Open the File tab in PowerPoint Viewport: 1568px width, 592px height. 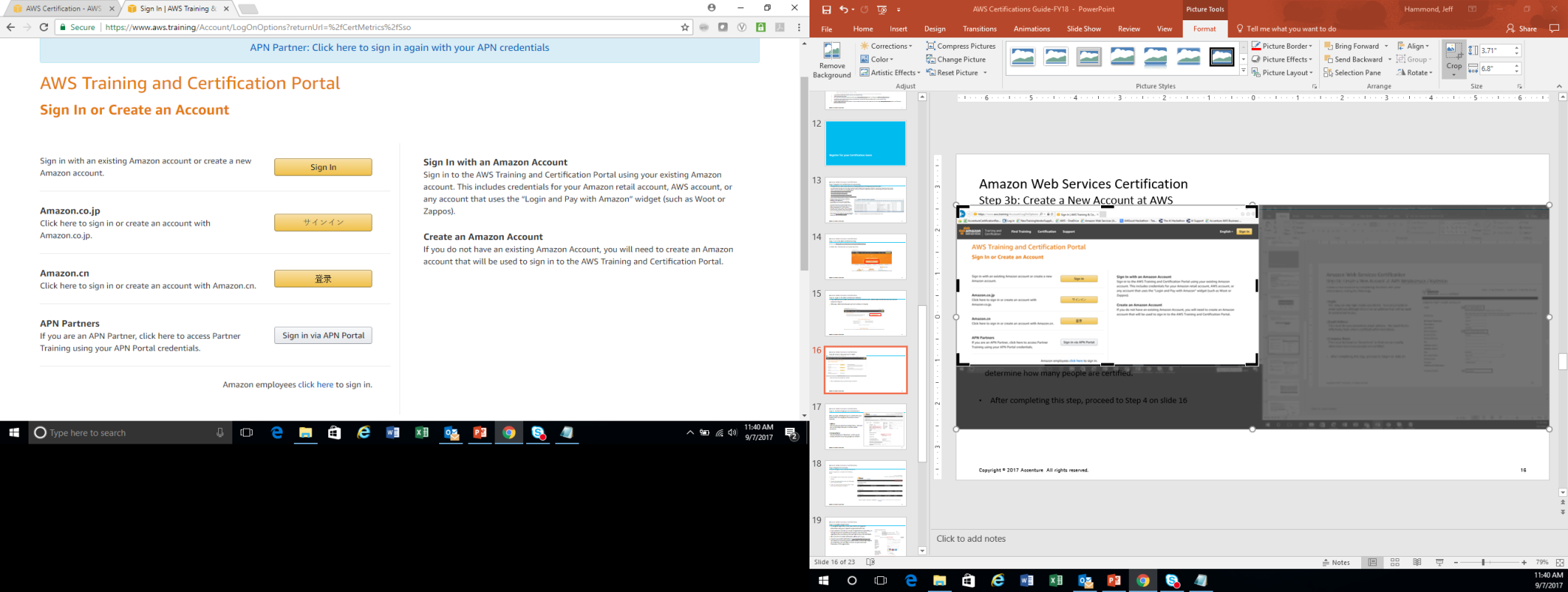(x=827, y=28)
